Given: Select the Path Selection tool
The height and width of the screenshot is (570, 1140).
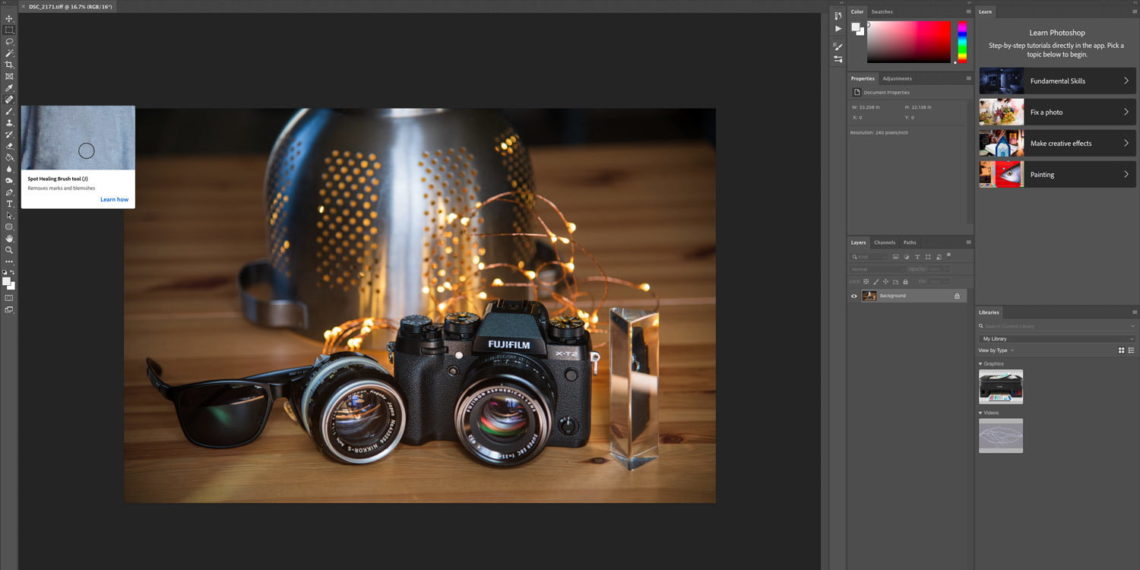Looking at the screenshot, I should tap(9, 215).
